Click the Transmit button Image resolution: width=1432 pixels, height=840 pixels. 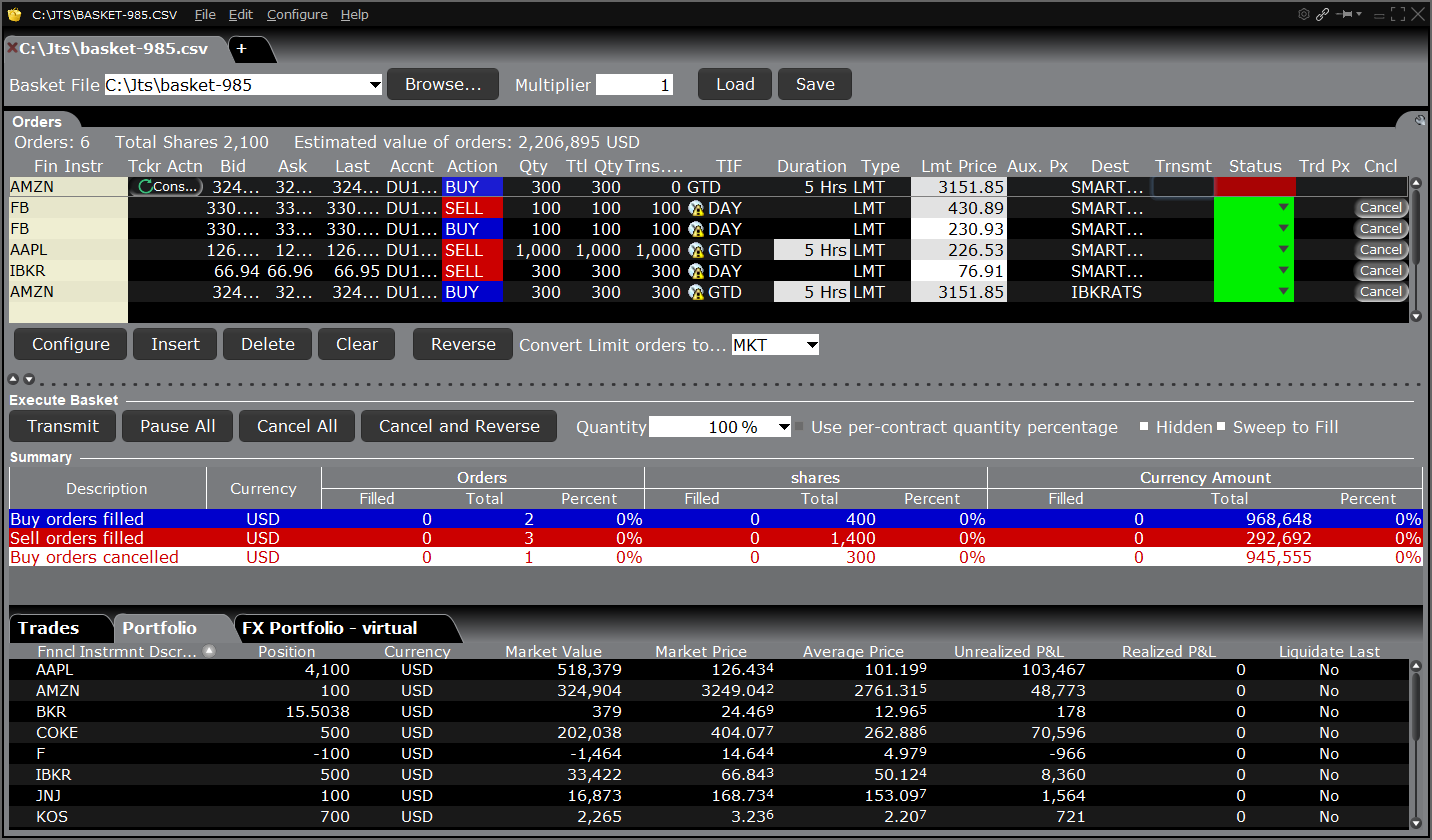(63, 426)
